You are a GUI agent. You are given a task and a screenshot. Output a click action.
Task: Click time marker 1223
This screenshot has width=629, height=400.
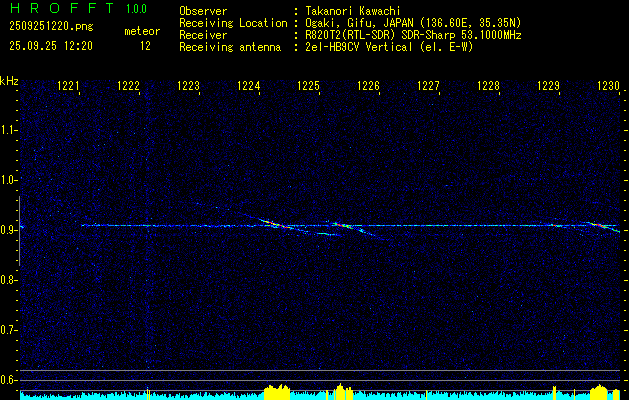(189, 86)
